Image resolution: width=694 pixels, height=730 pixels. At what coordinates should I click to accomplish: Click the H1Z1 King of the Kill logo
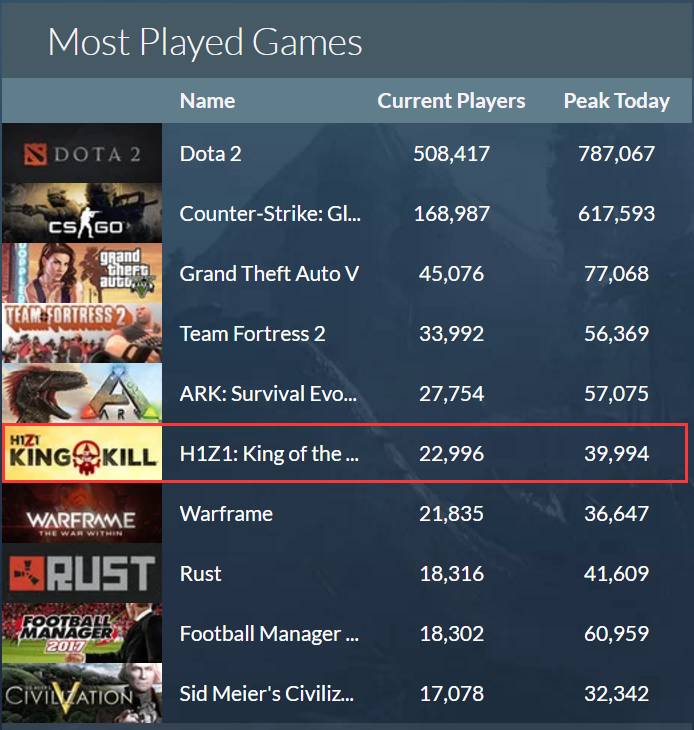(x=81, y=454)
